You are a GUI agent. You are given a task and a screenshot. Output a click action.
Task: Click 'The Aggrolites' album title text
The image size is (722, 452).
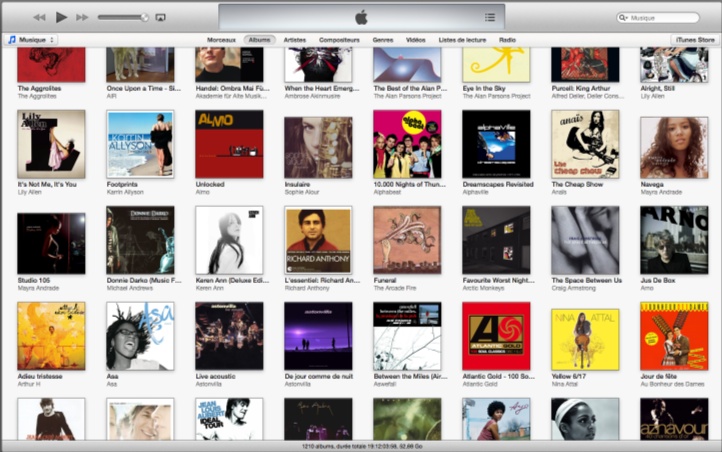point(39,88)
